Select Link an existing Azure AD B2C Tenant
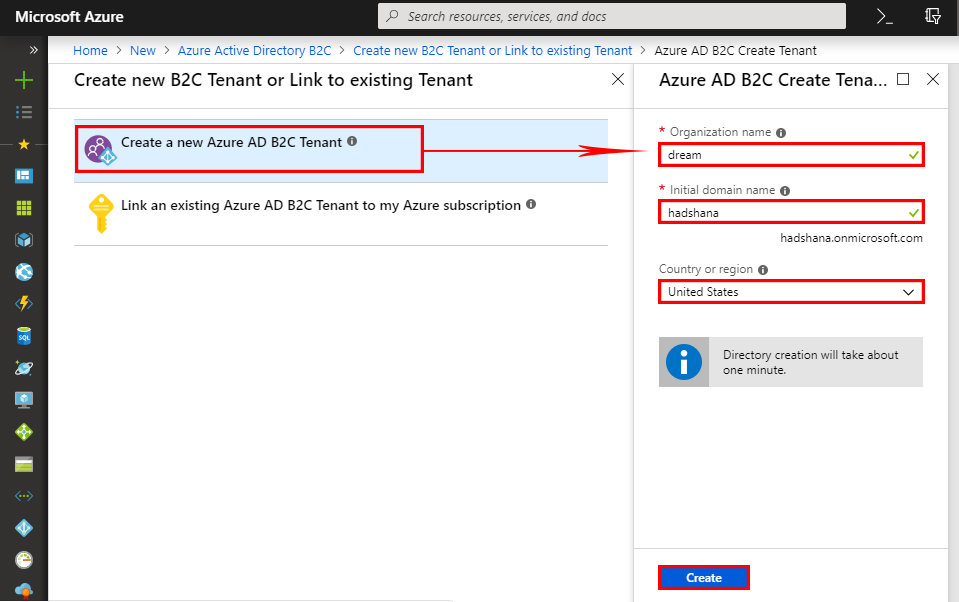 (341, 214)
